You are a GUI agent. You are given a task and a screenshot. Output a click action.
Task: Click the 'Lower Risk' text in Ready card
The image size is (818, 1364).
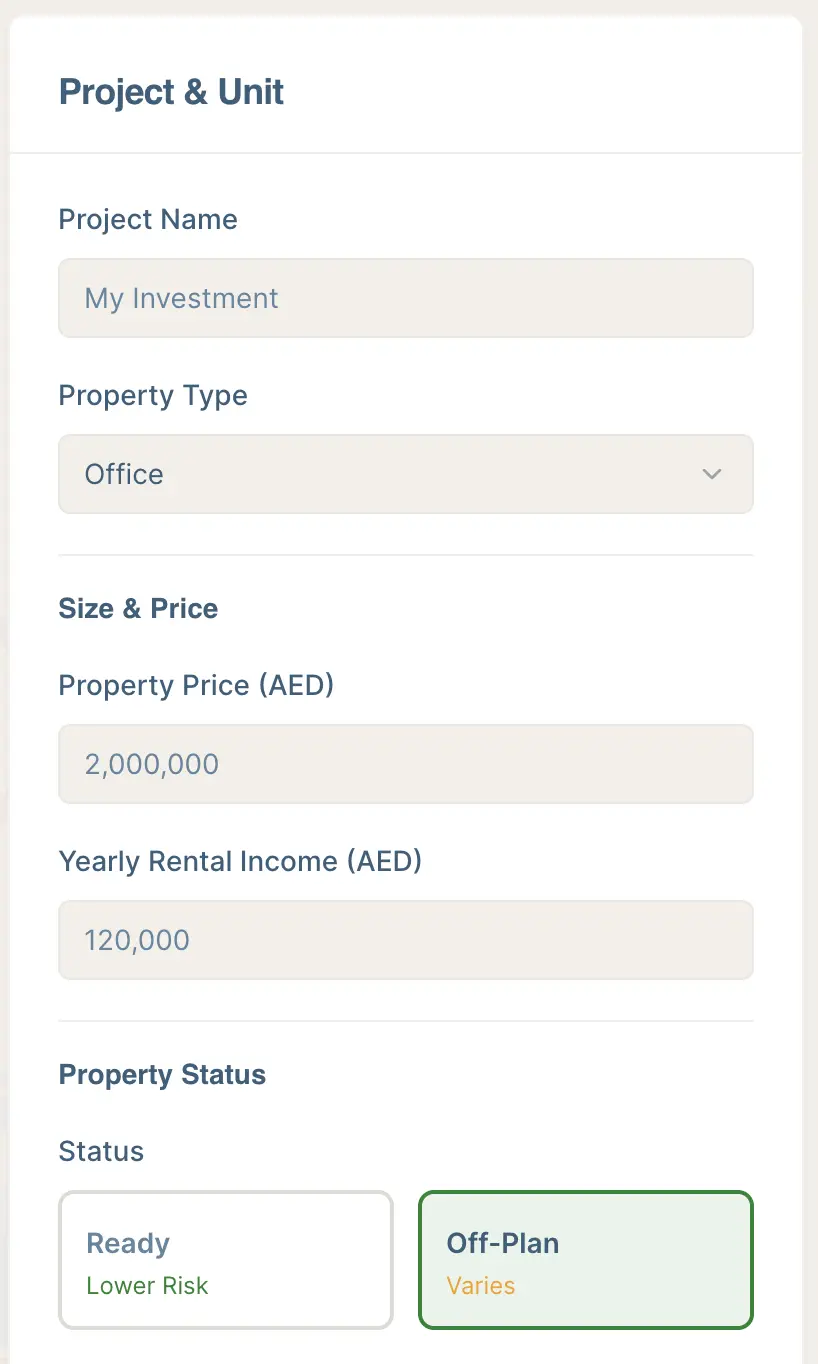pyautogui.click(x=147, y=1286)
